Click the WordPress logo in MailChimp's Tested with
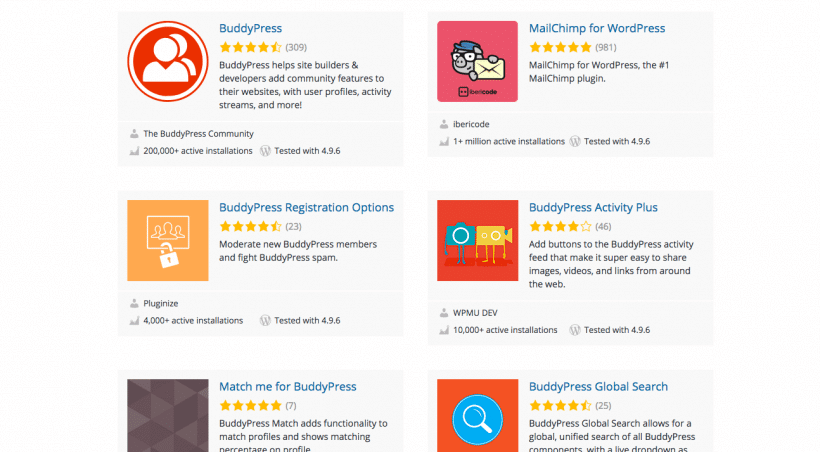 pos(575,141)
